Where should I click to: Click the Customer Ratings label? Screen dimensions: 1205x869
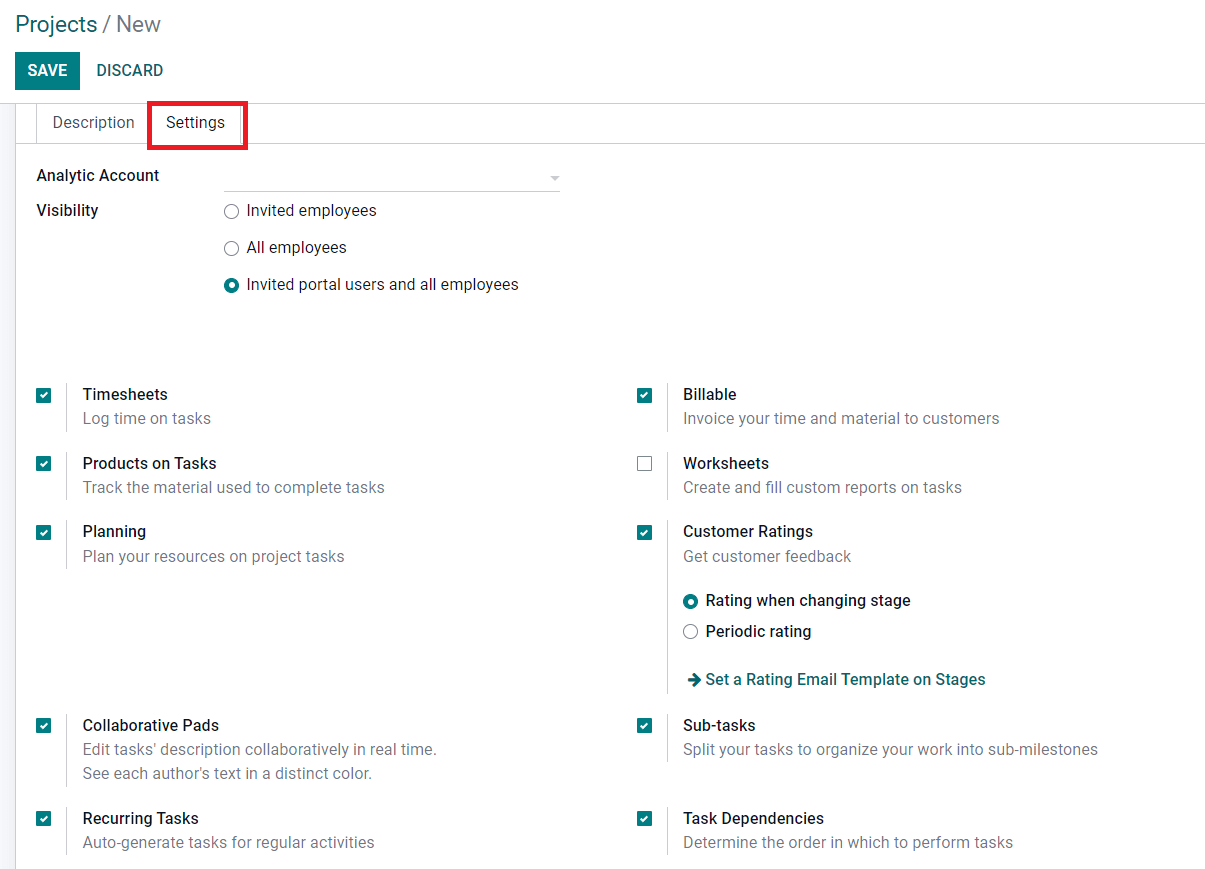748,532
